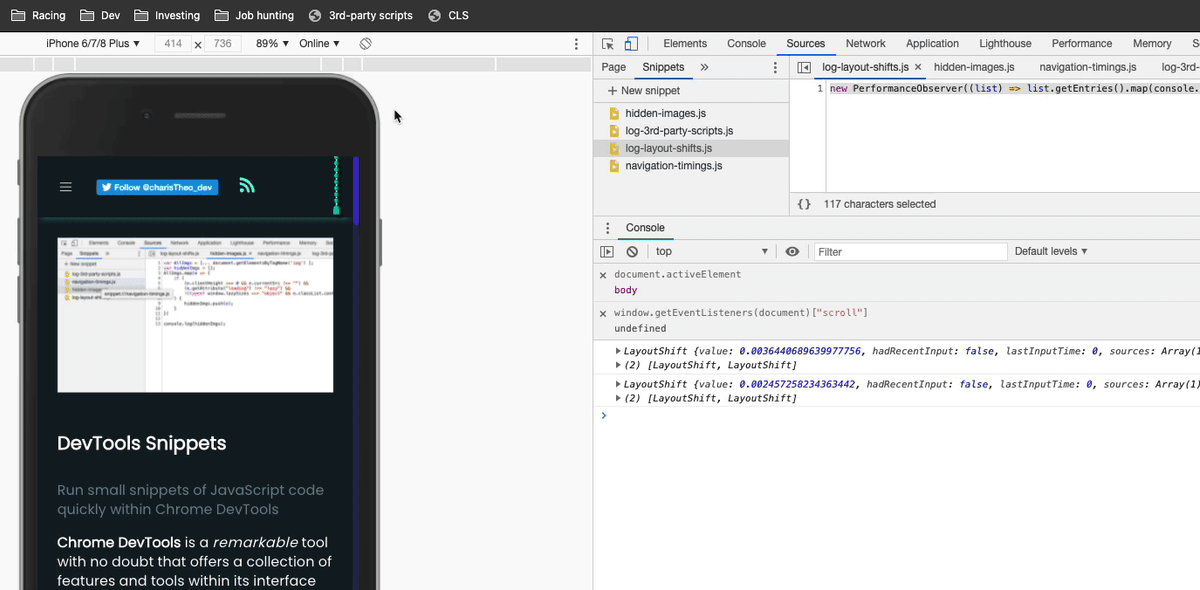Expand the first LayoutShift console entry
Image resolution: width=1200 pixels, height=590 pixels.
(x=618, y=351)
